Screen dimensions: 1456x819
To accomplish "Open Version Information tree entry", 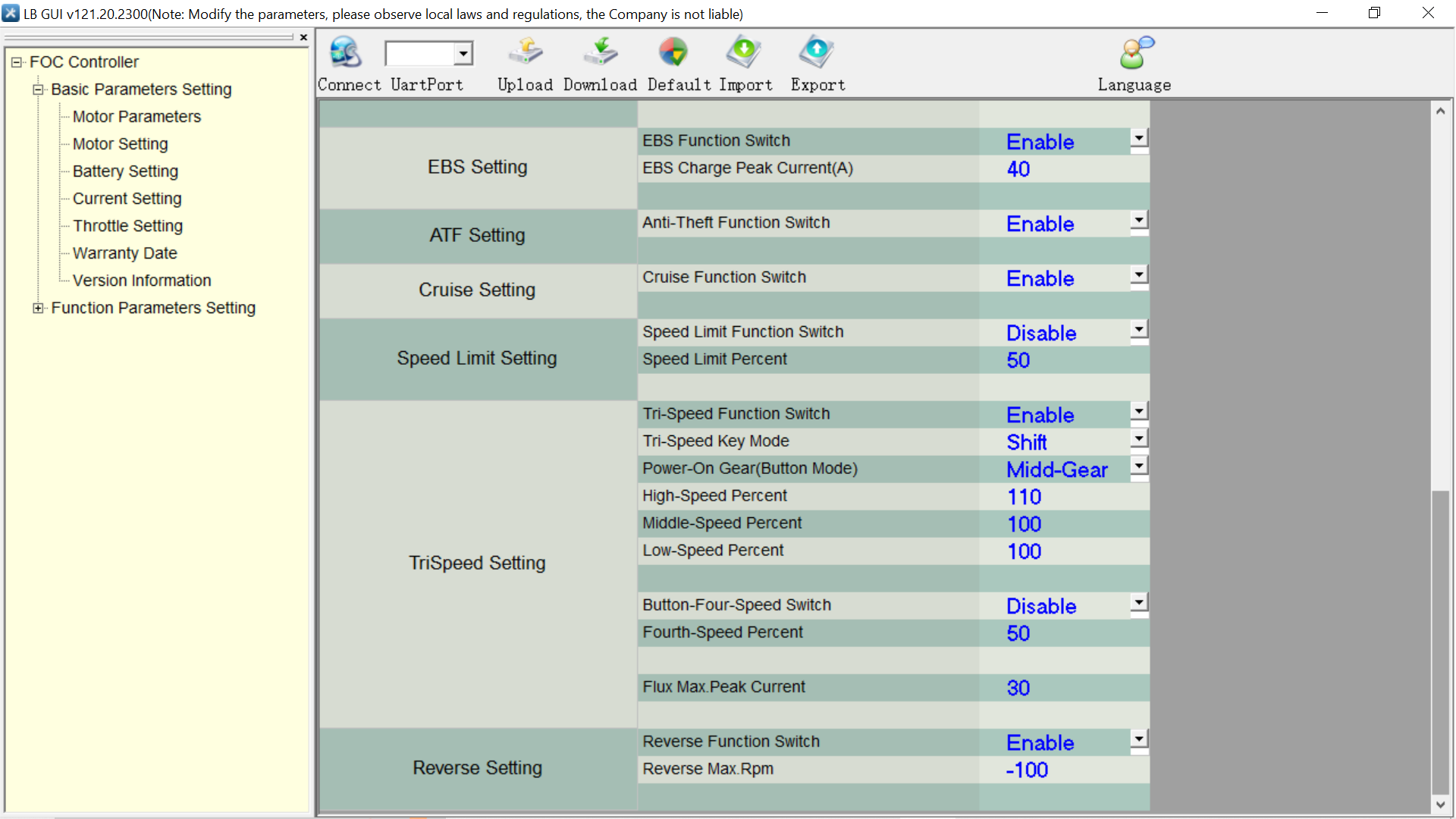I will click(x=142, y=281).
